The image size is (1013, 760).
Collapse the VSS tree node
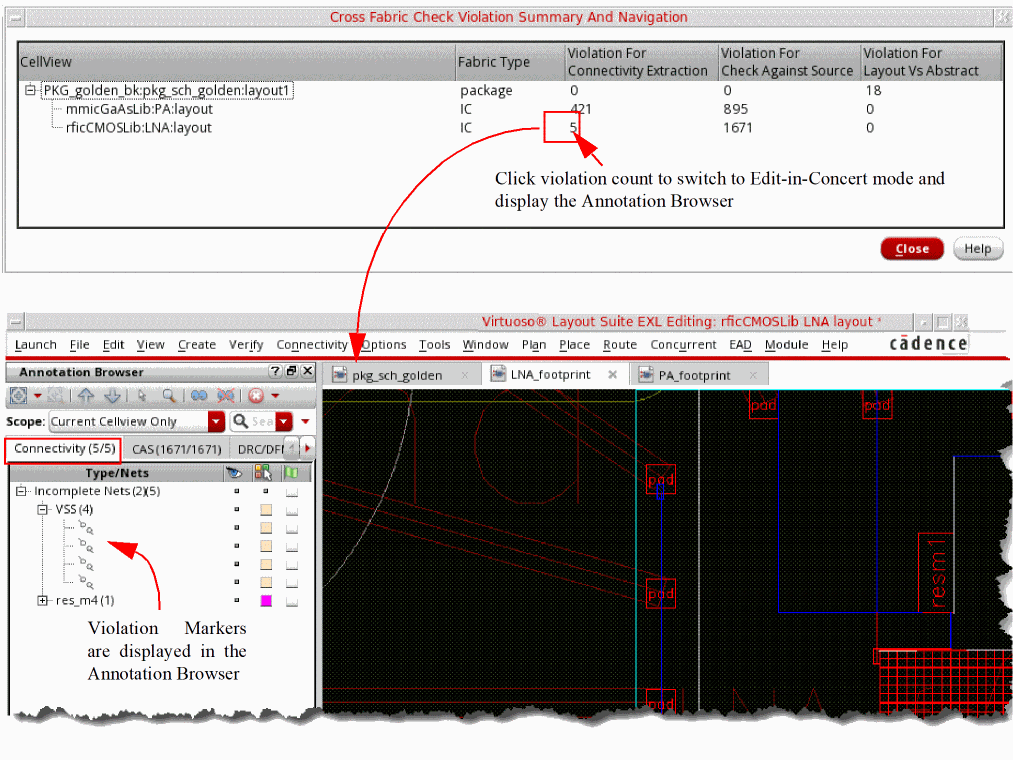point(43,510)
